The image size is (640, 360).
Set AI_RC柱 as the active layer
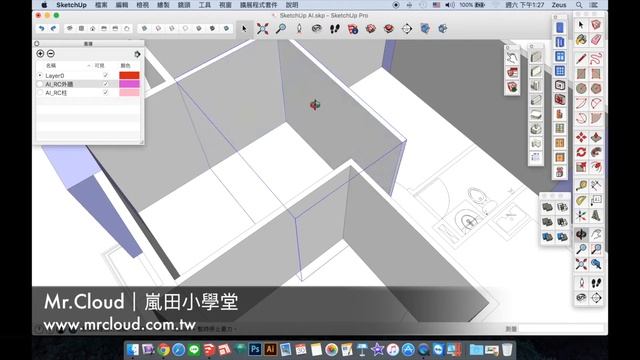point(40,93)
